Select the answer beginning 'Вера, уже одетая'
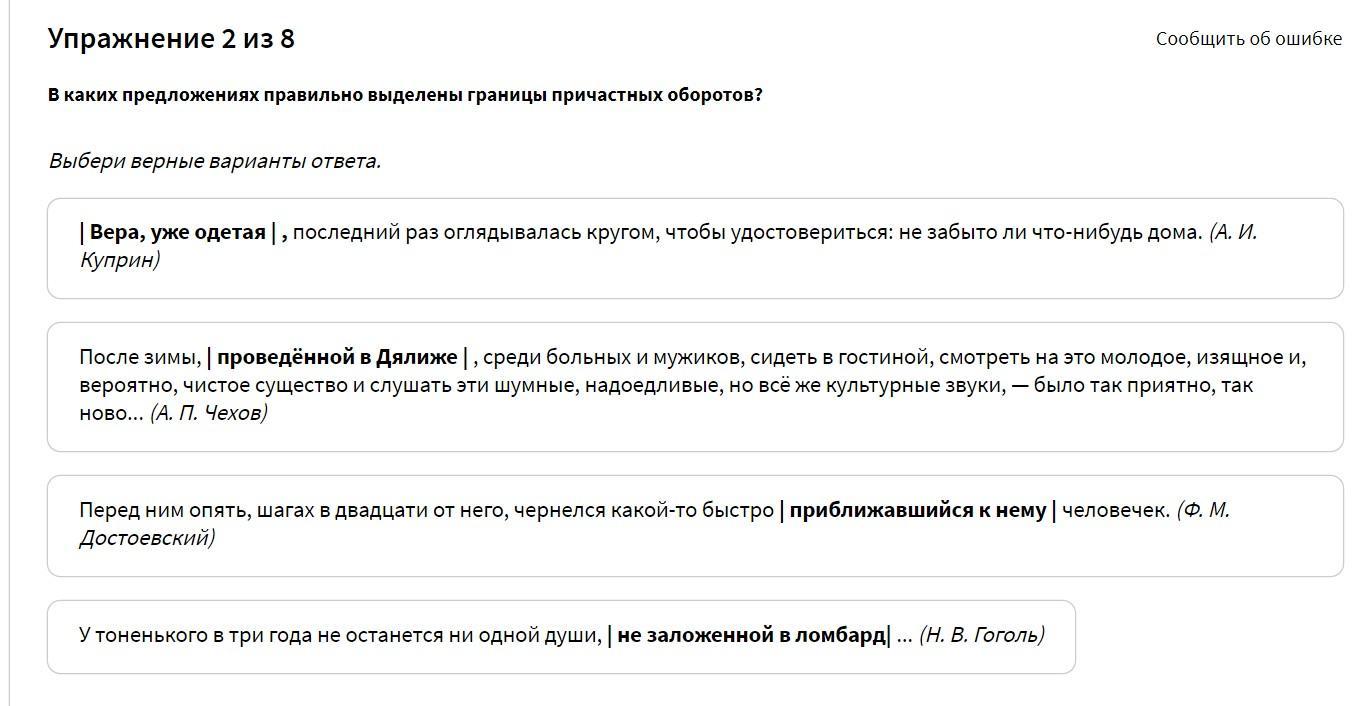 [695, 248]
